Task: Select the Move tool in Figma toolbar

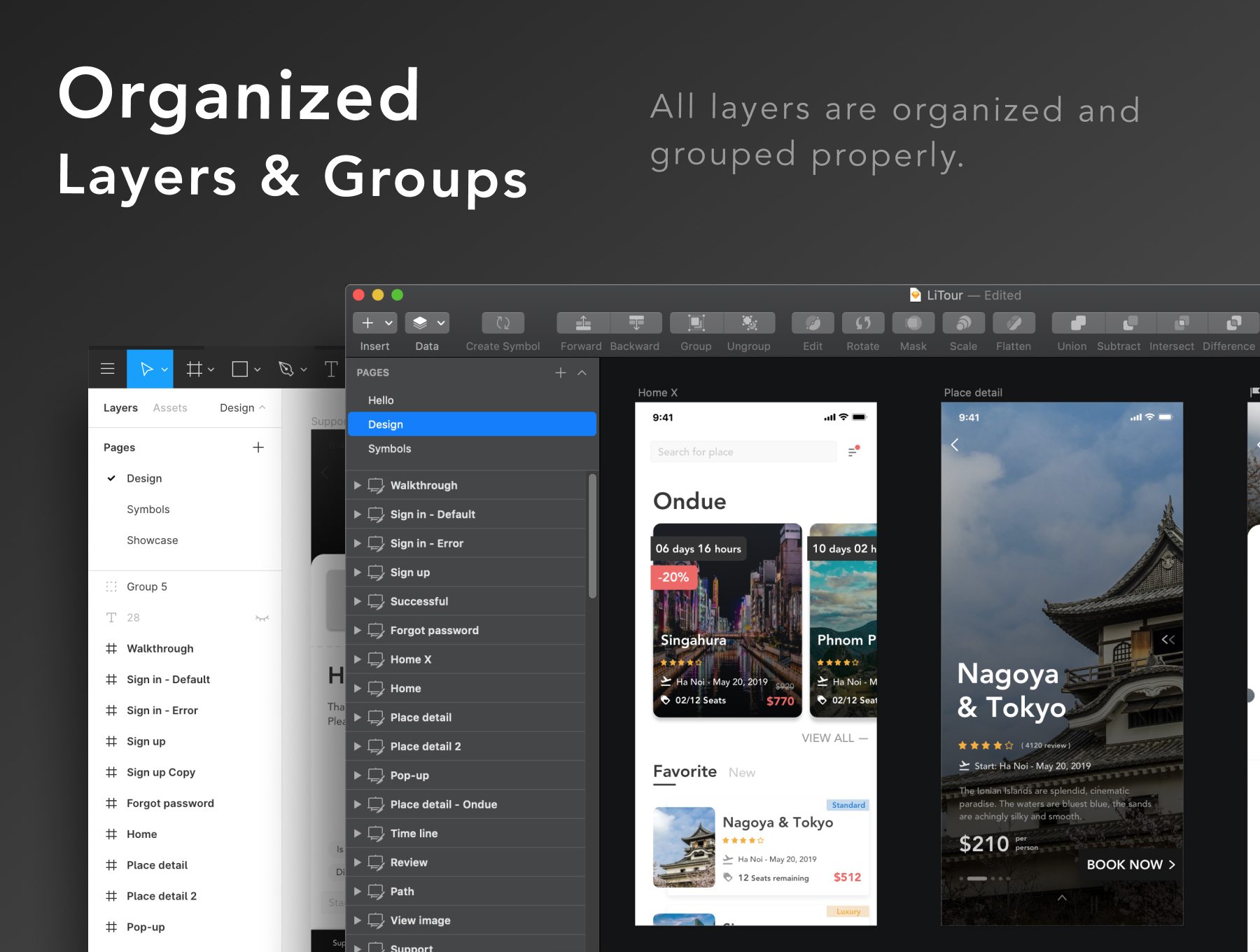Action: [147, 369]
